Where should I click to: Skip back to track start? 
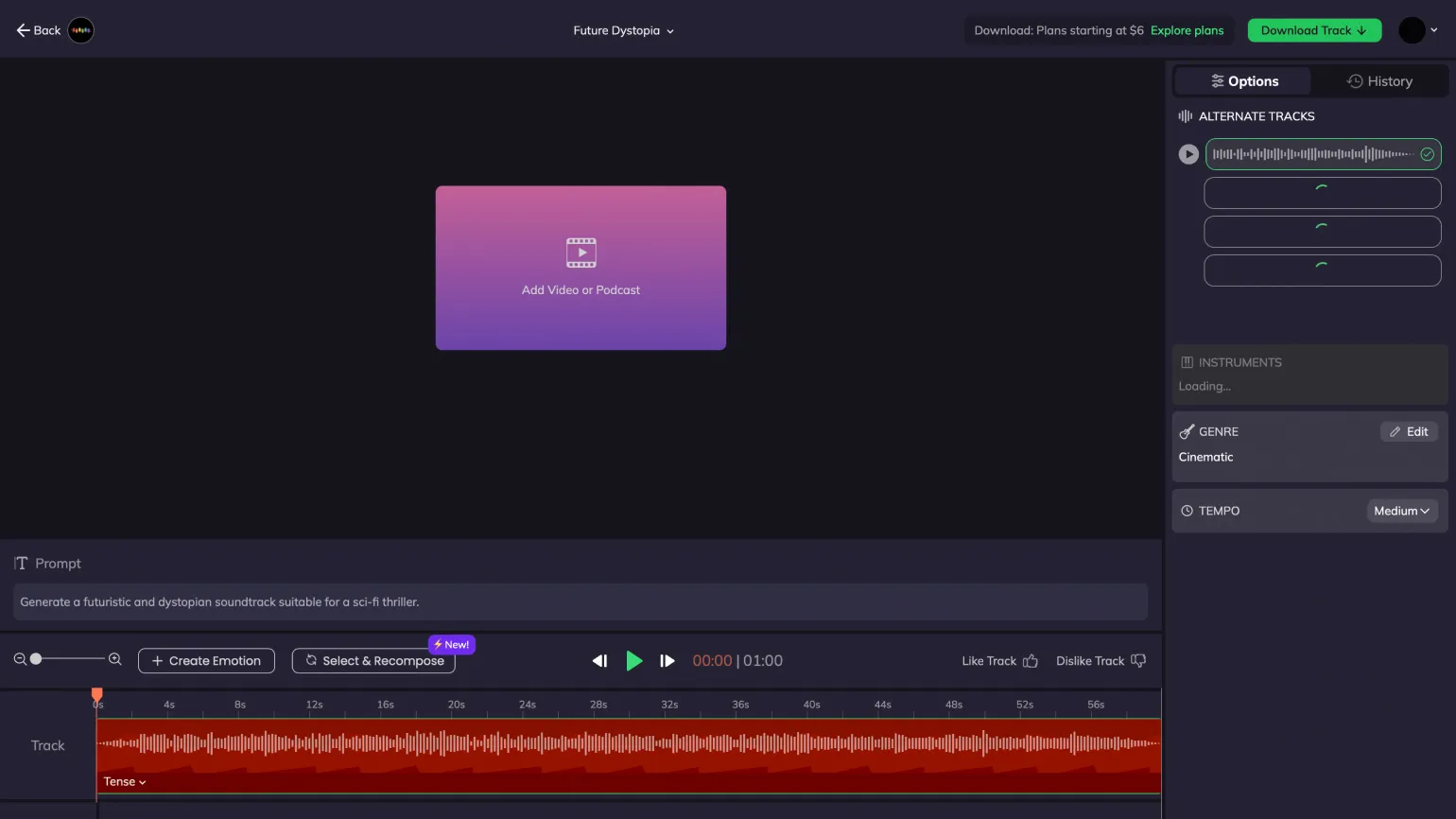[599, 661]
